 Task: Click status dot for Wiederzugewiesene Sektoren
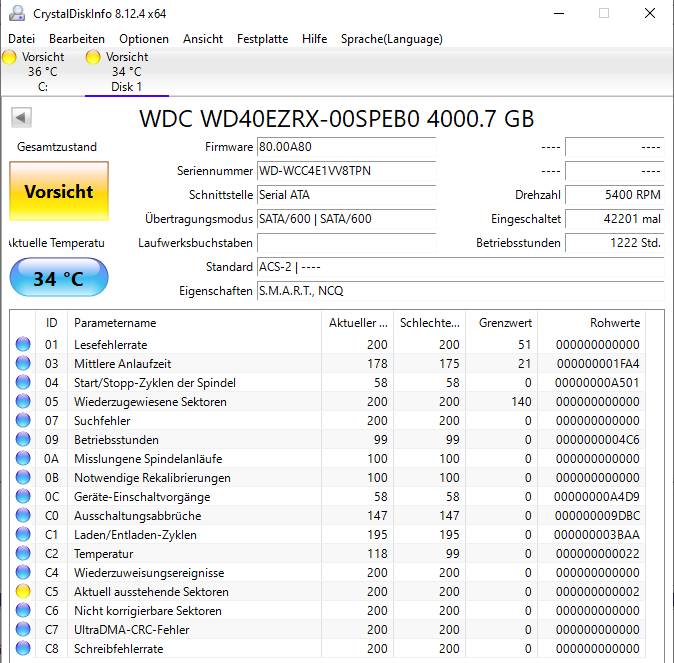(23, 401)
